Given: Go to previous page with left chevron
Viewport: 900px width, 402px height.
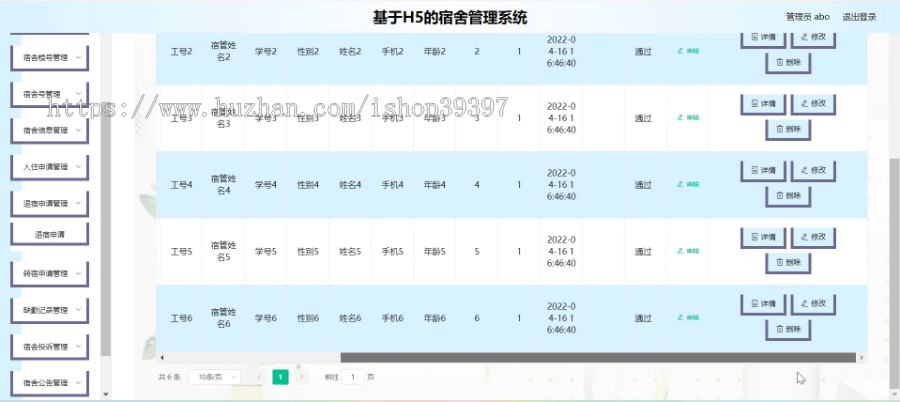Looking at the screenshot, I should [x=259, y=377].
